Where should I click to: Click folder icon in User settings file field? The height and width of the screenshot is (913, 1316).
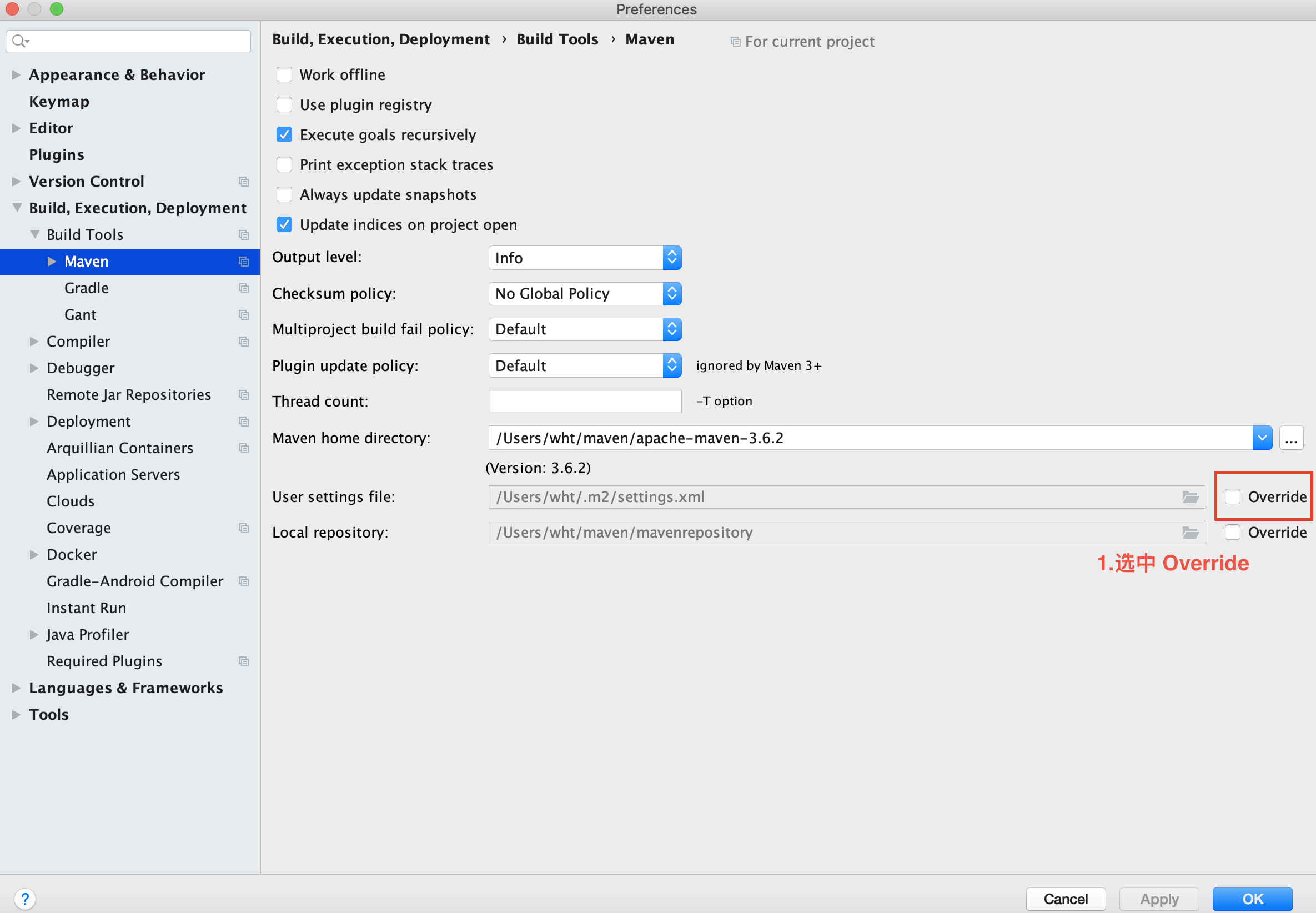1190,497
